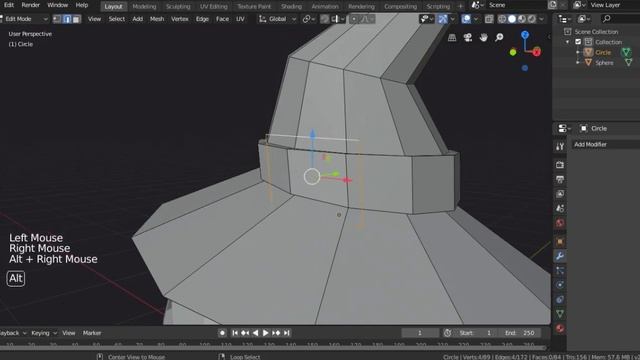
Task: Open Render properties tab icon
Action: (560, 165)
